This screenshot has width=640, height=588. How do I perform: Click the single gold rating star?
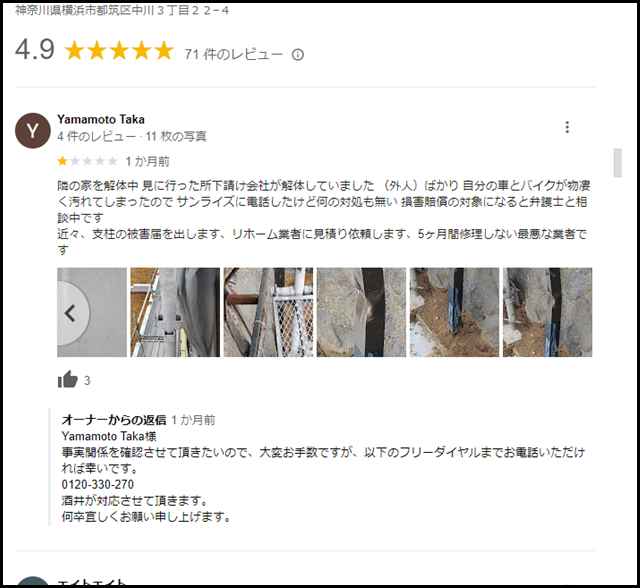[x=62, y=161]
